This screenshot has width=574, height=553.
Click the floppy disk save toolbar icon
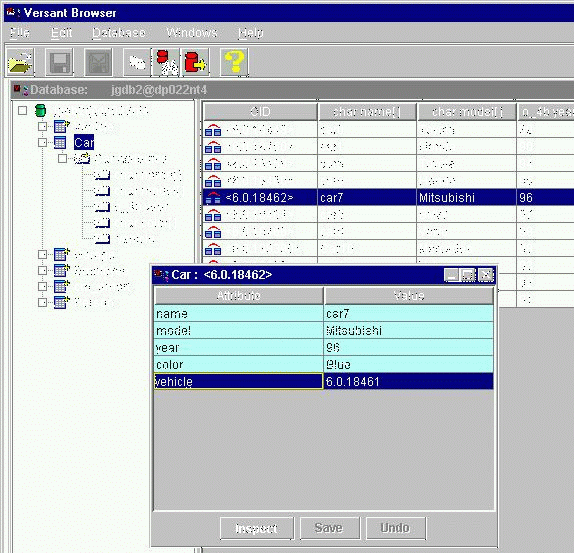(x=59, y=62)
